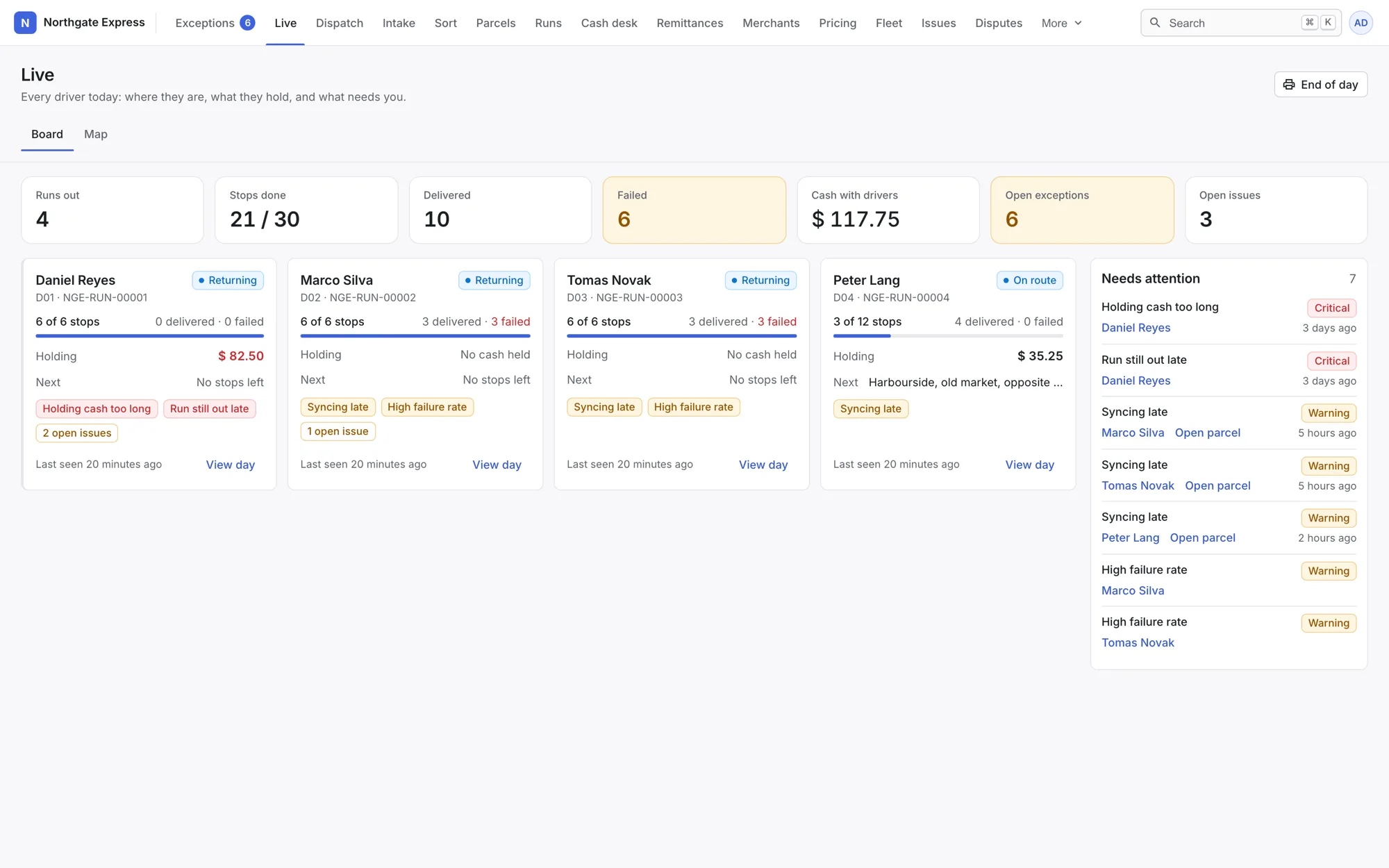The height and width of the screenshot is (868, 1389).
Task: Open Cash desk
Action: click(x=609, y=23)
